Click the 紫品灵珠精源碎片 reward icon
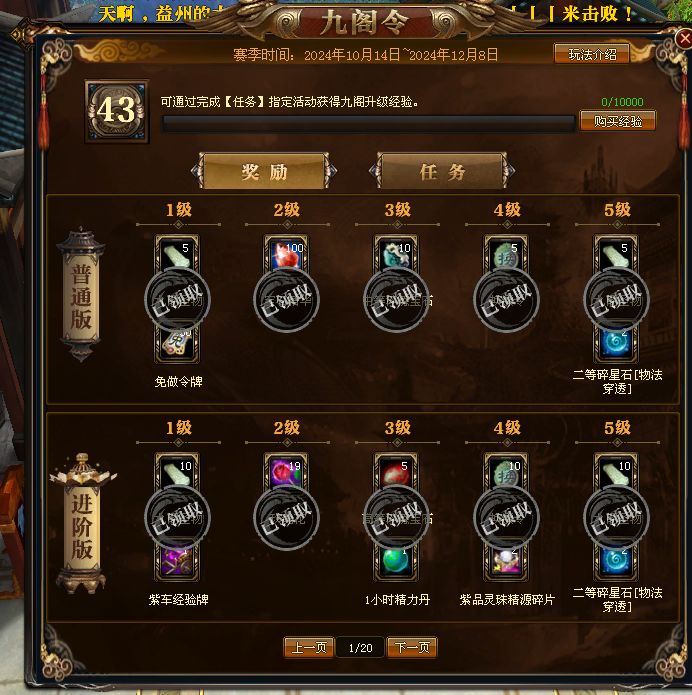This screenshot has width=692, height=695. 506,561
